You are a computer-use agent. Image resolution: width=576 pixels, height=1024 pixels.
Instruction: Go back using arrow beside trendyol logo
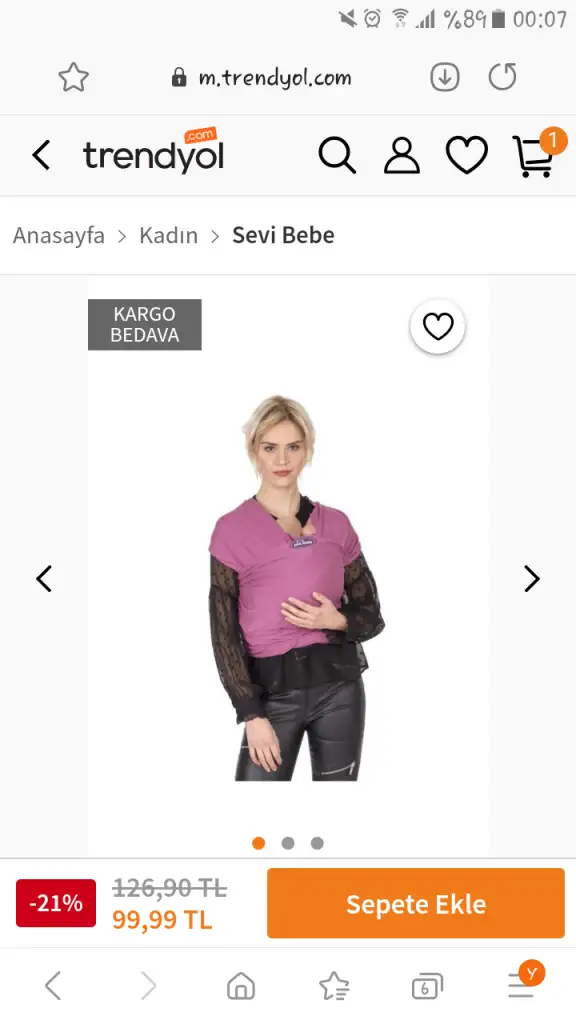41,155
